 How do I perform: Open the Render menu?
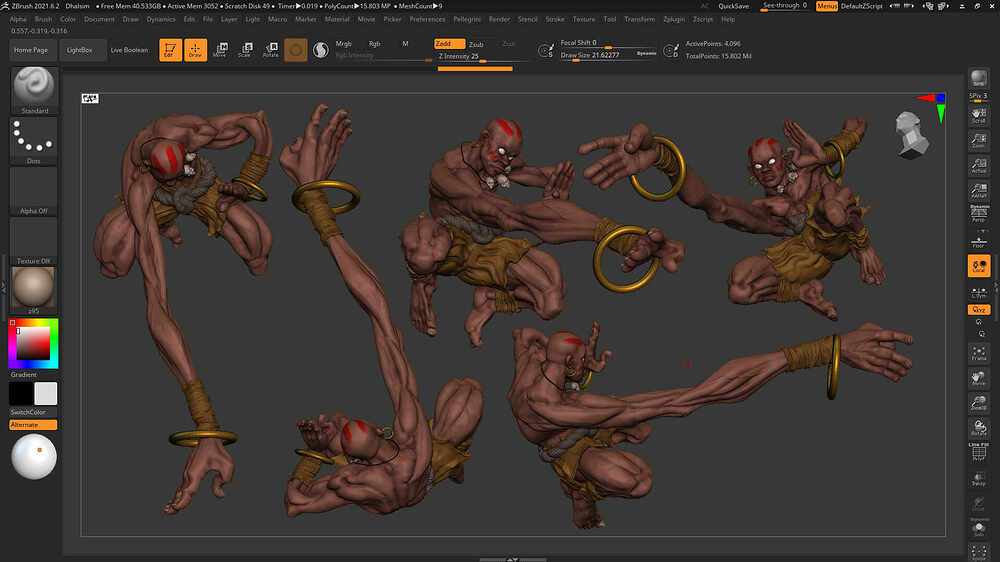(499, 19)
